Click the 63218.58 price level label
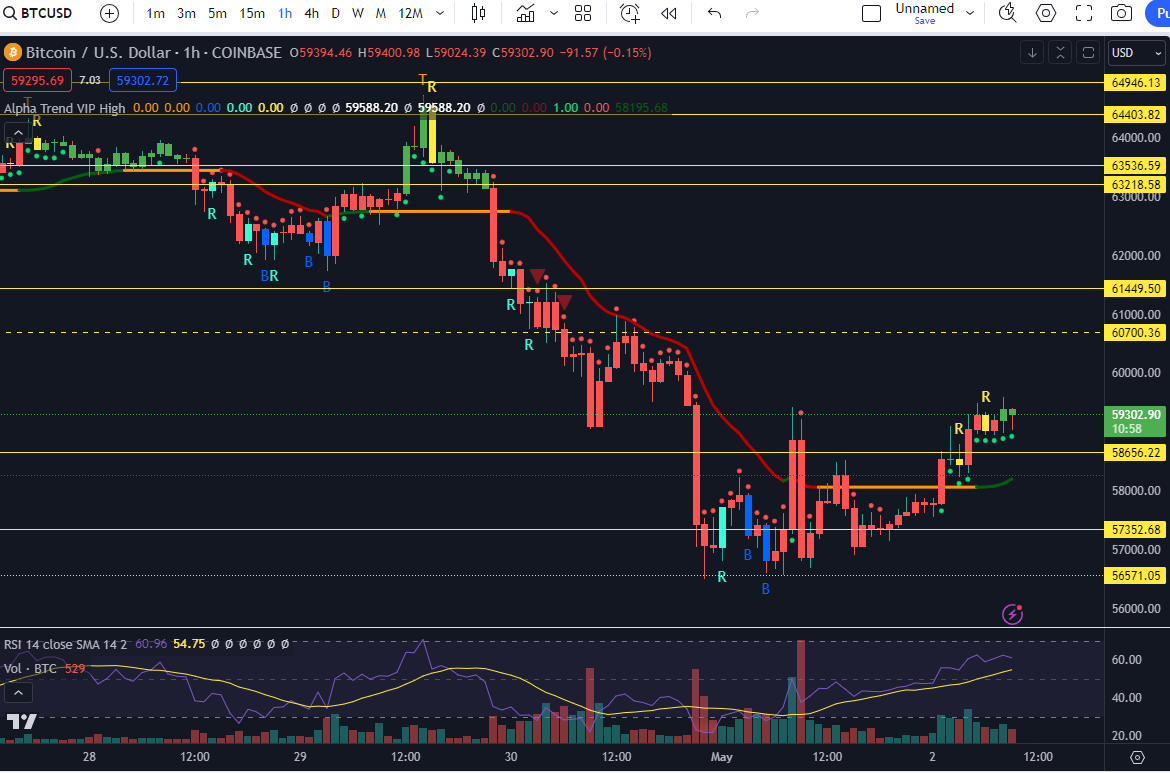This screenshot has width=1170, height=773. tap(1136, 184)
